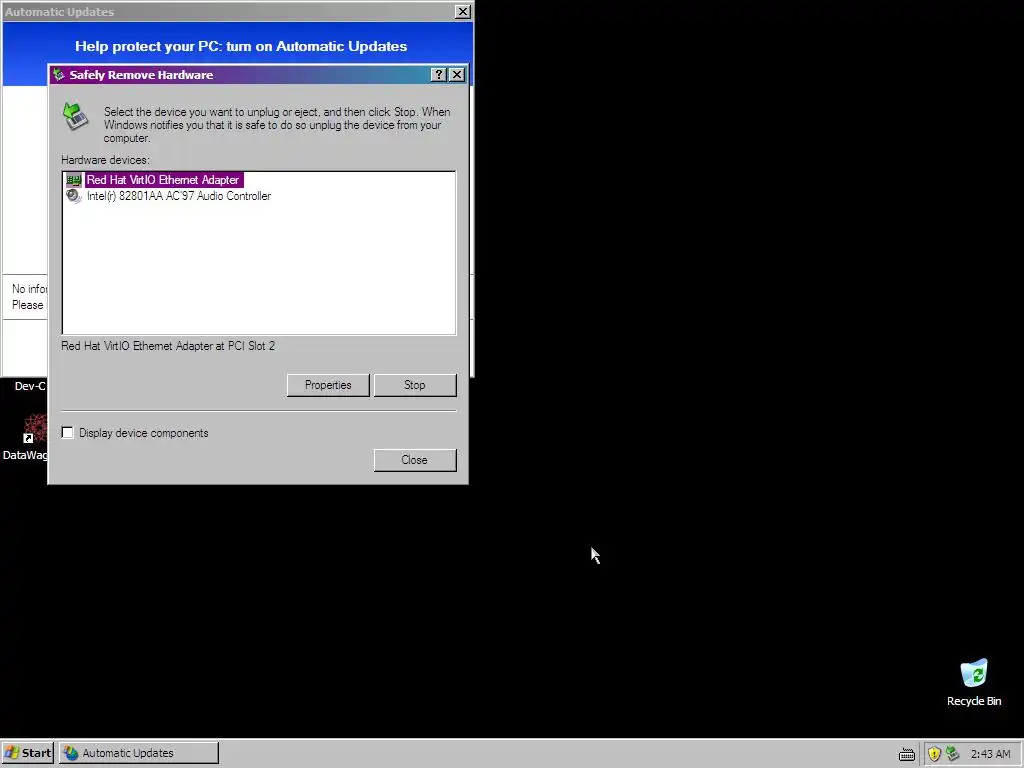Click the on-screen keyboard tray icon
The height and width of the screenshot is (768, 1024).
click(906, 754)
